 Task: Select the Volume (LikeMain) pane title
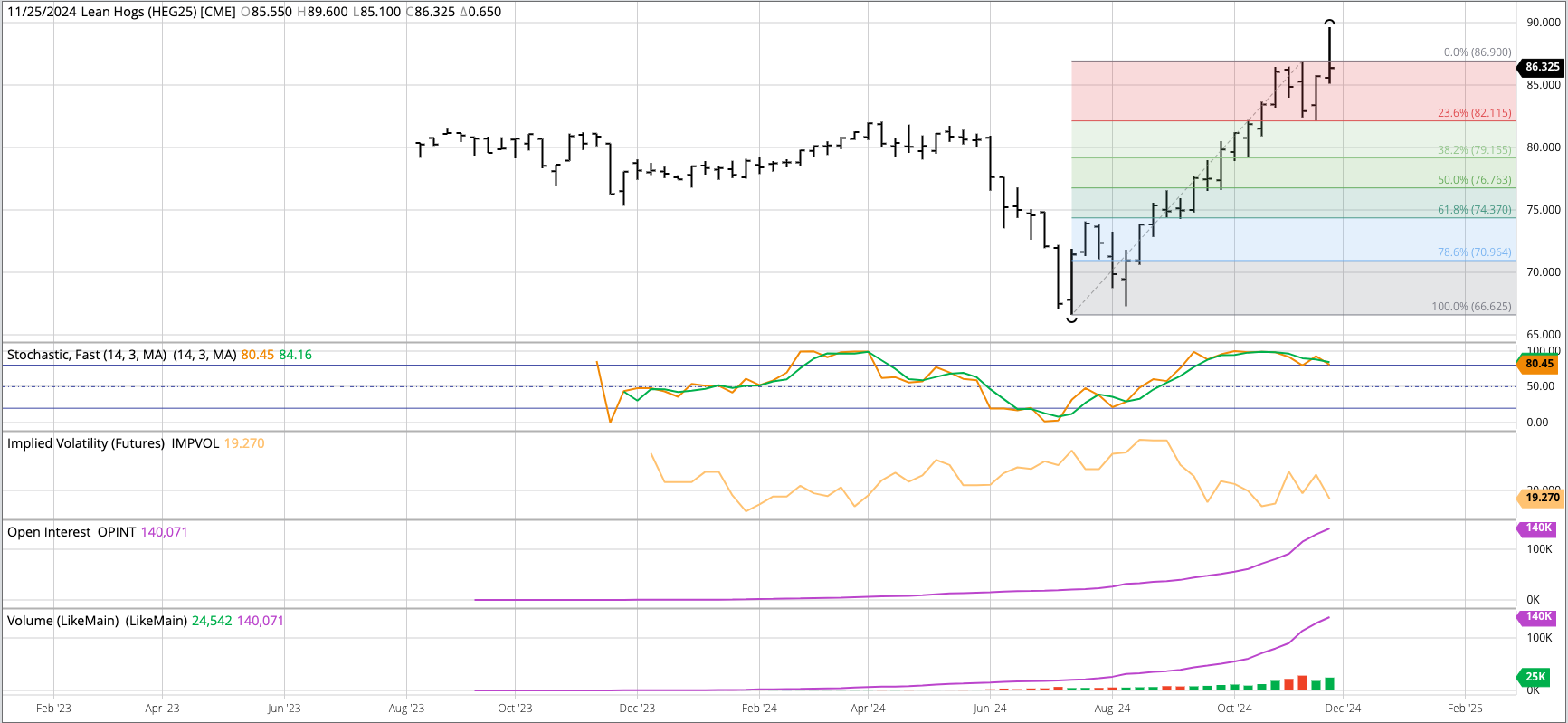97,621
